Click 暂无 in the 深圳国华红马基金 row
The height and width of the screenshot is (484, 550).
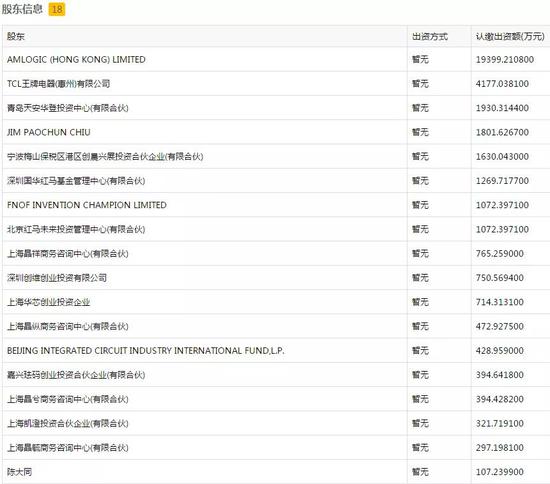(420, 181)
